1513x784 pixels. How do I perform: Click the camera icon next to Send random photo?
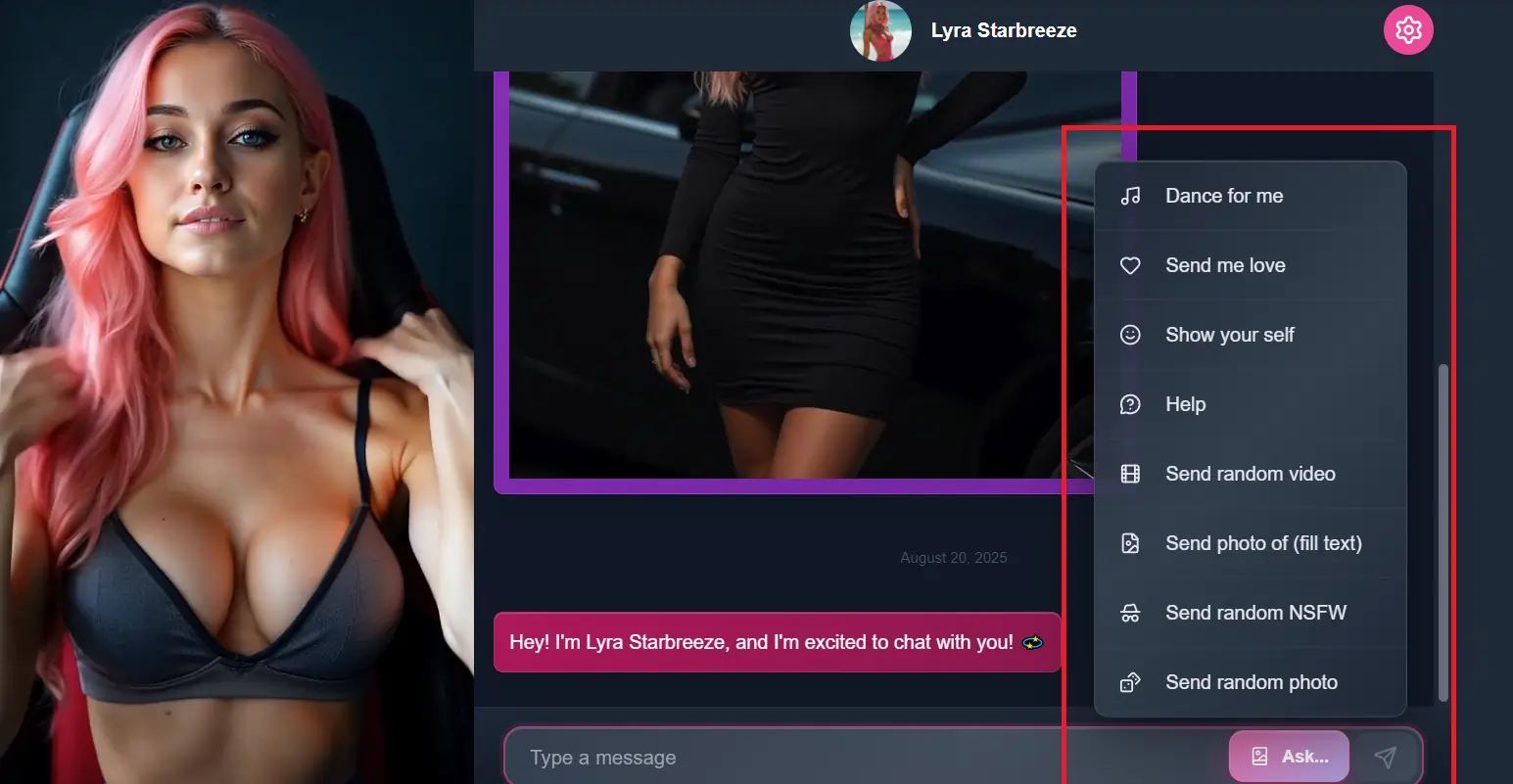click(1130, 681)
